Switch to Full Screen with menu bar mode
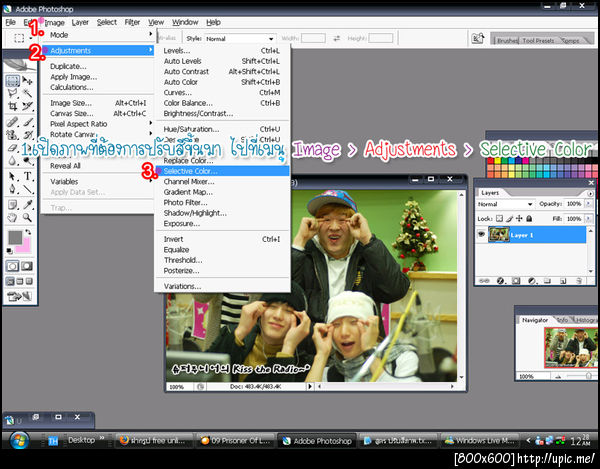 20,282
